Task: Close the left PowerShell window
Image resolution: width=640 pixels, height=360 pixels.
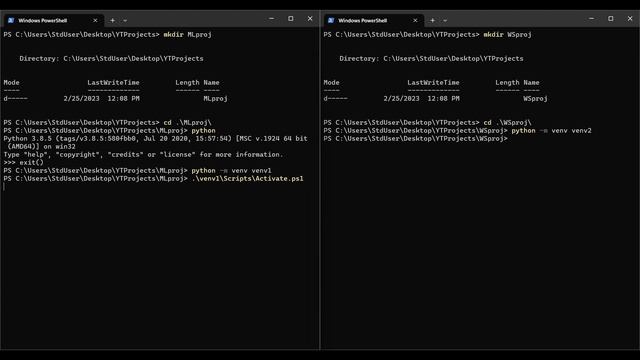Action: coord(310,19)
